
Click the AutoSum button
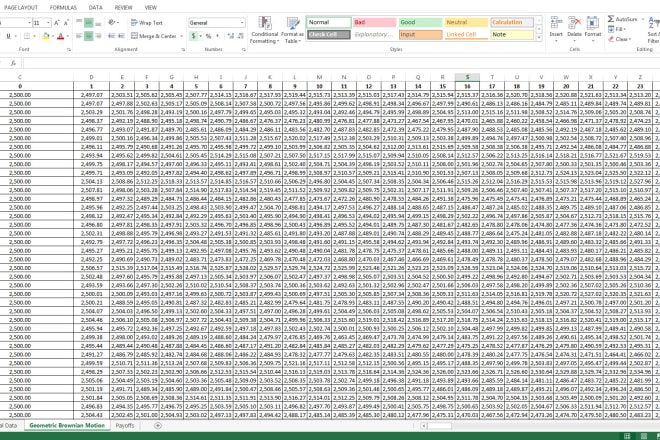tap(626, 19)
